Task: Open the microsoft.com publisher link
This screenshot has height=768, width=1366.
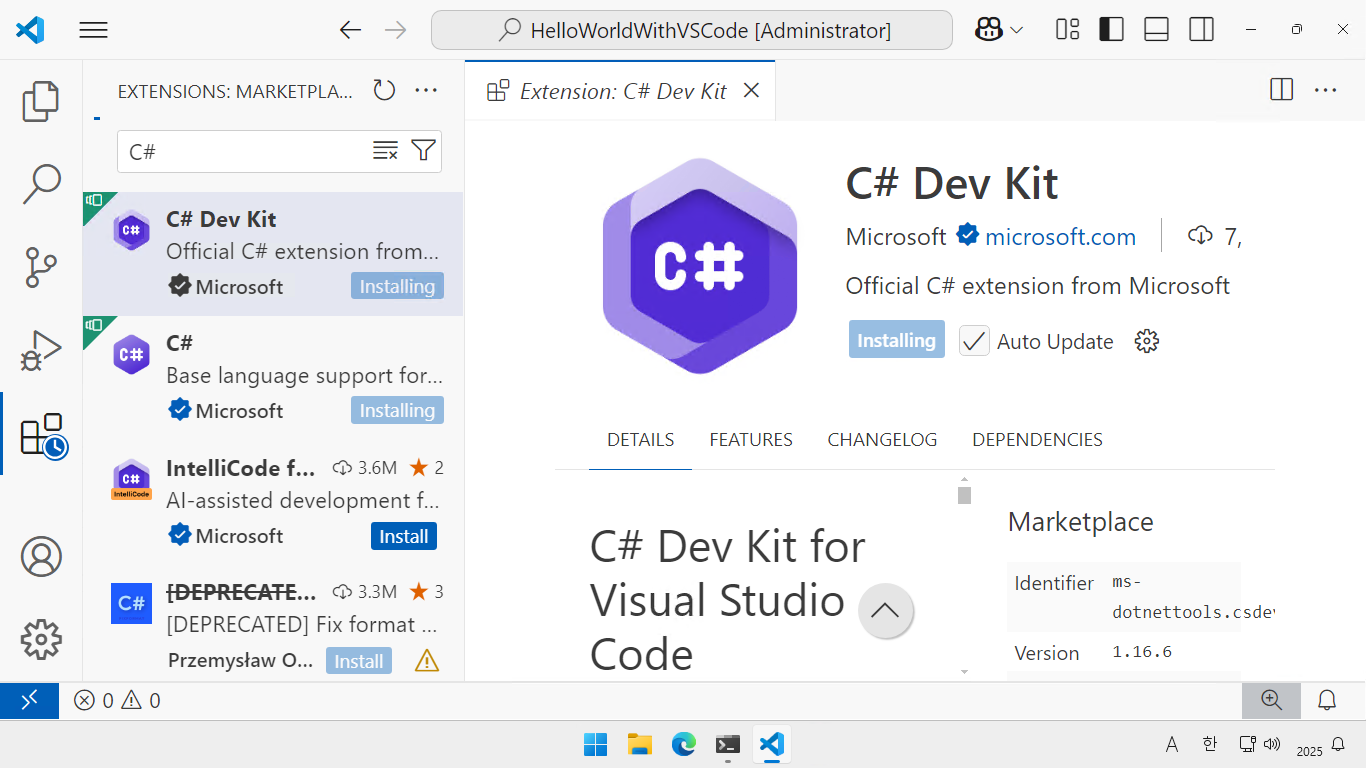Action: point(1060,236)
